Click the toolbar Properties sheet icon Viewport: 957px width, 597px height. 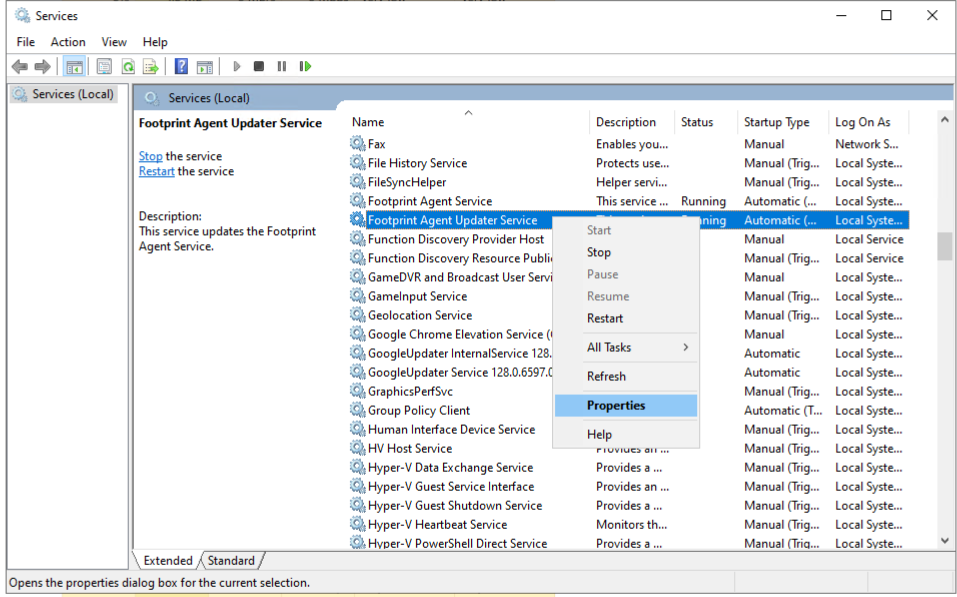tap(104, 66)
